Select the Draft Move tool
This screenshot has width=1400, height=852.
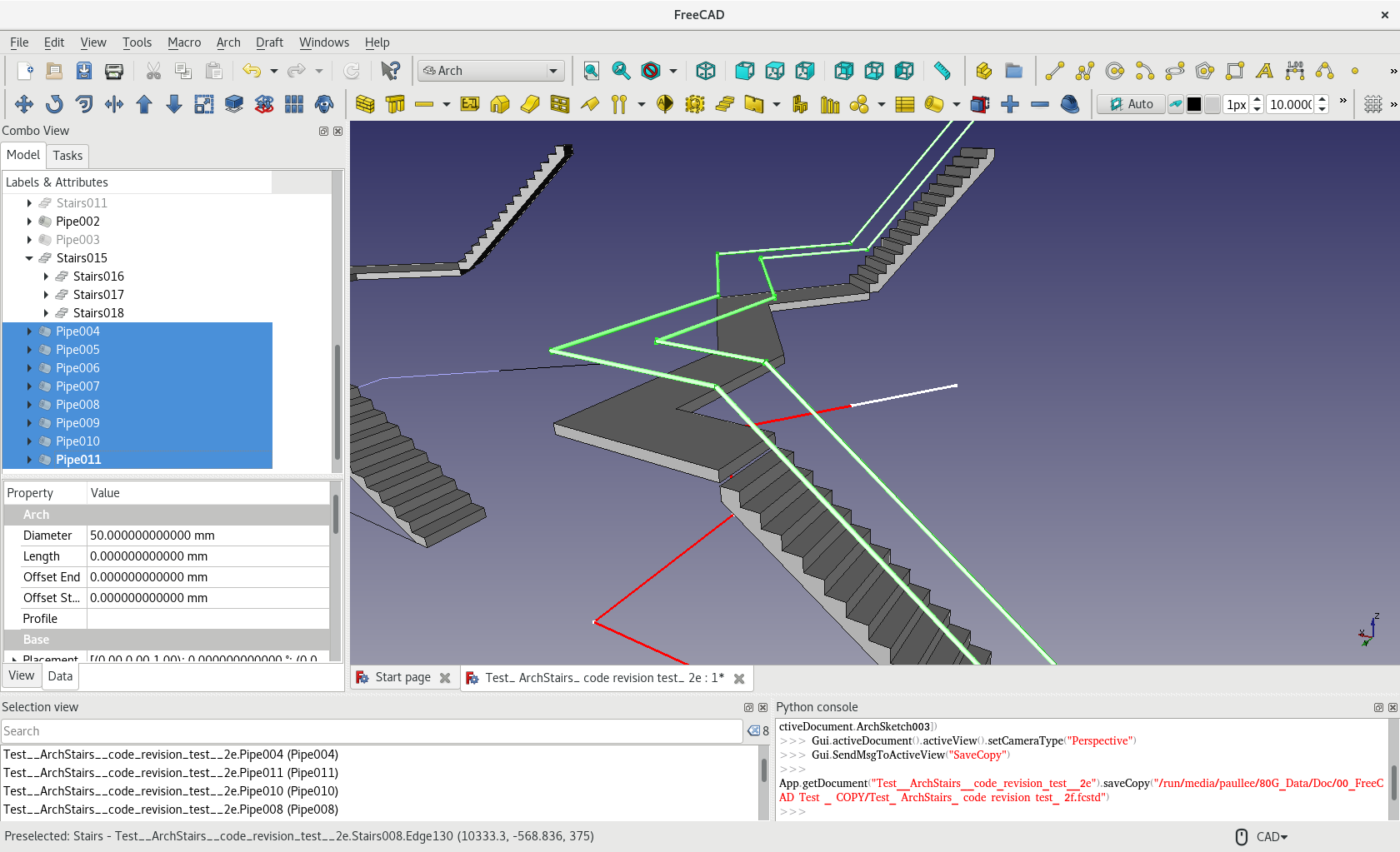click(24, 104)
